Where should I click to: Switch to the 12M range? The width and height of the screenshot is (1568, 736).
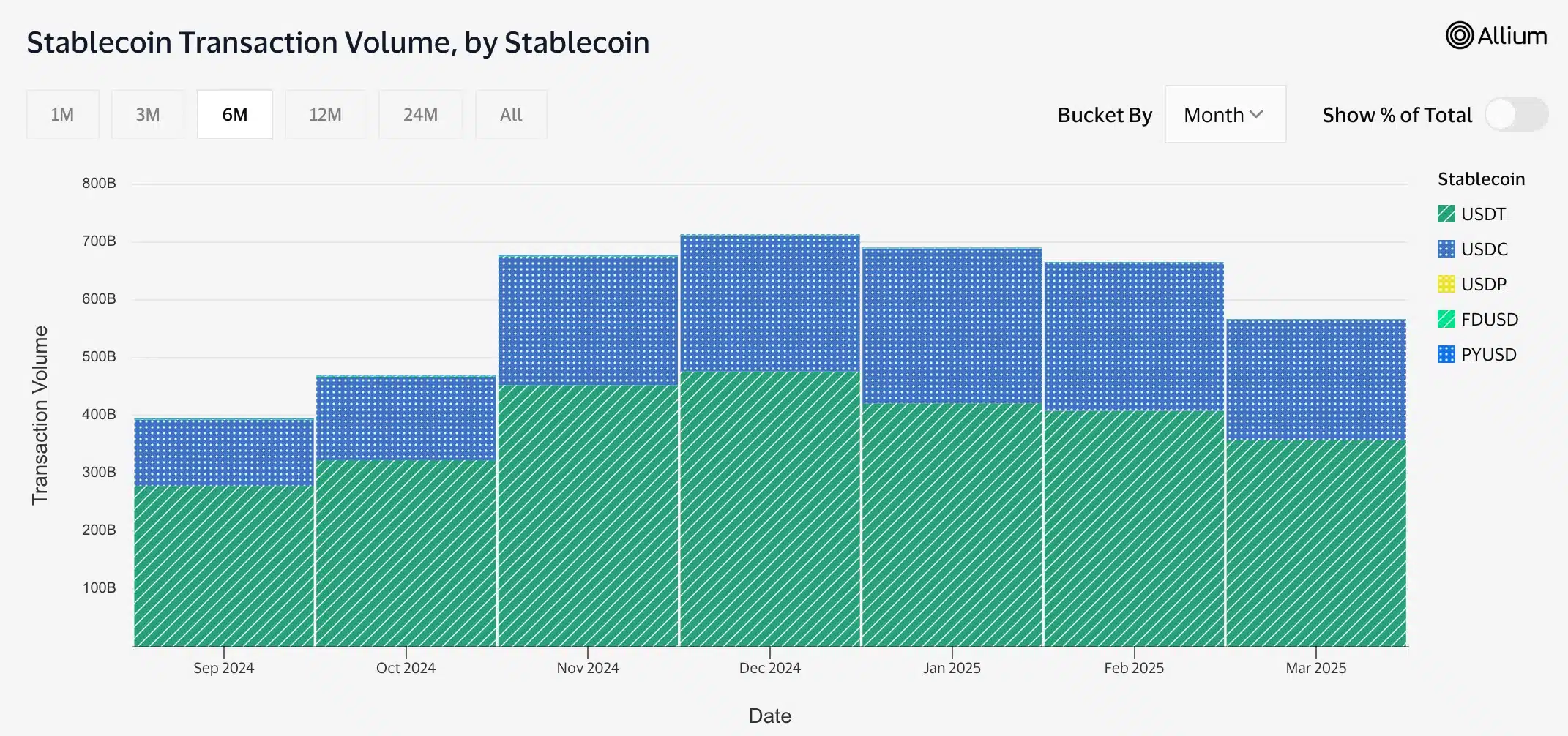click(325, 115)
